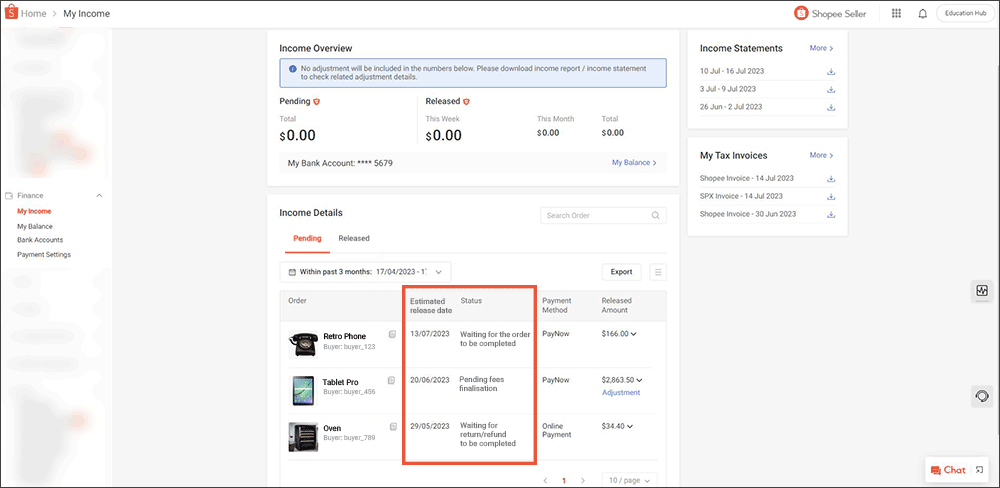
Task: Collapse the Finance sidebar section
Action: (99, 196)
